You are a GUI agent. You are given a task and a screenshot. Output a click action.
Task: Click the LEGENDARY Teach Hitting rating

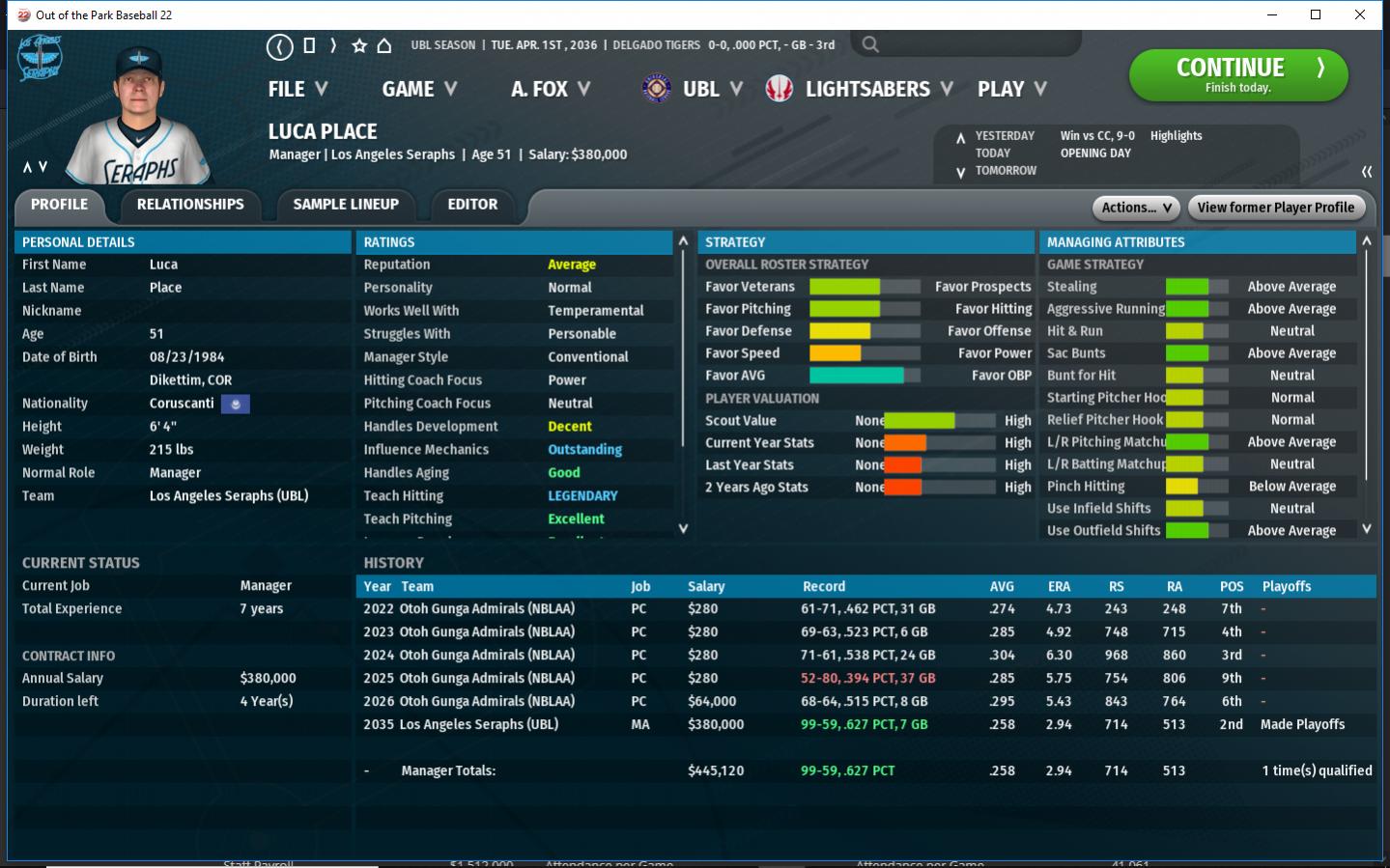tap(582, 496)
